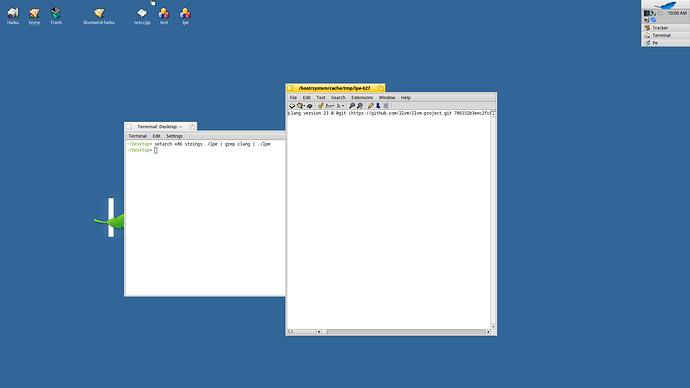The image size is (690, 388).
Task: Select the lpe executable desktop icon
Action: 185,16
